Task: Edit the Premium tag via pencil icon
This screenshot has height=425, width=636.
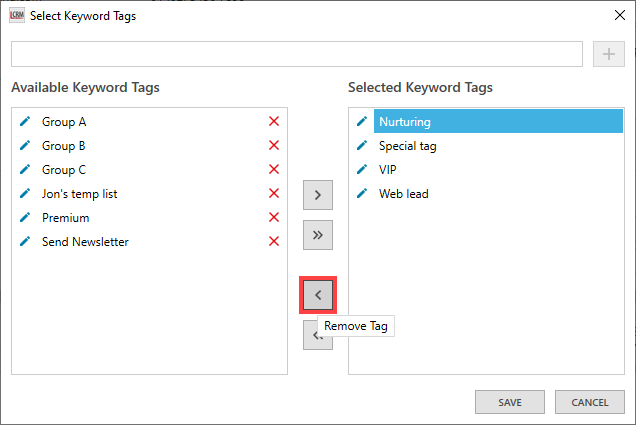Action: (25, 218)
